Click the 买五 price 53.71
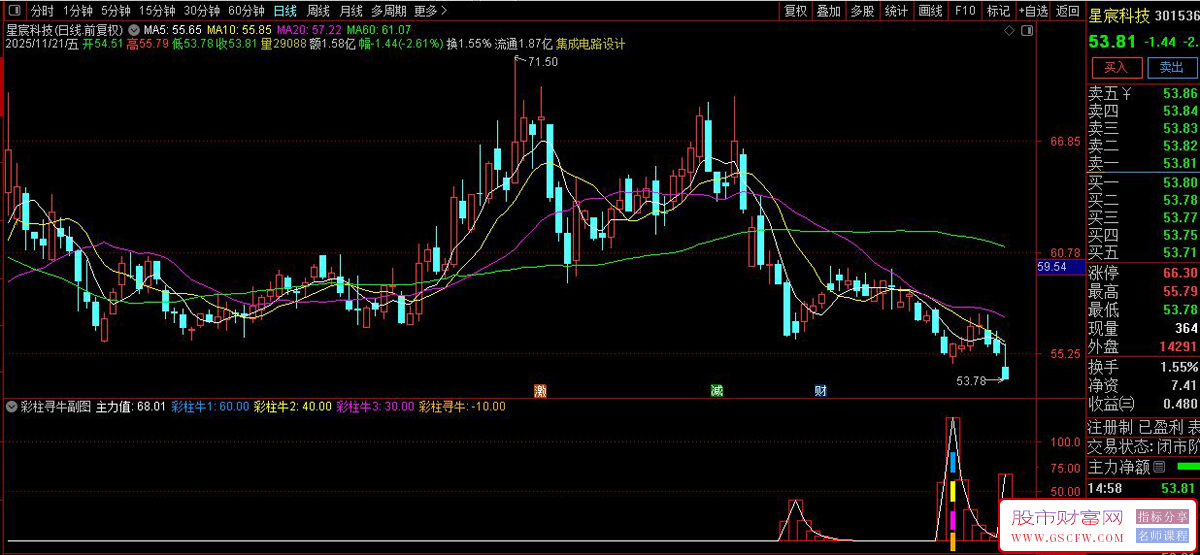This screenshot has height=555, width=1200. [1180, 252]
